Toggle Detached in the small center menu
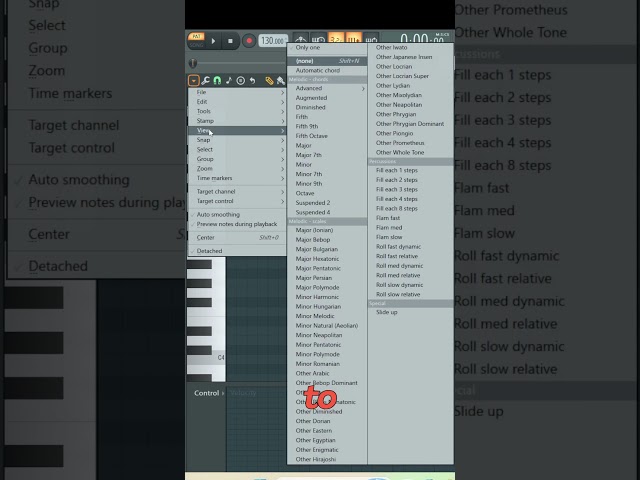Viewport: 640px width, 480px height. tap(237, 251)
